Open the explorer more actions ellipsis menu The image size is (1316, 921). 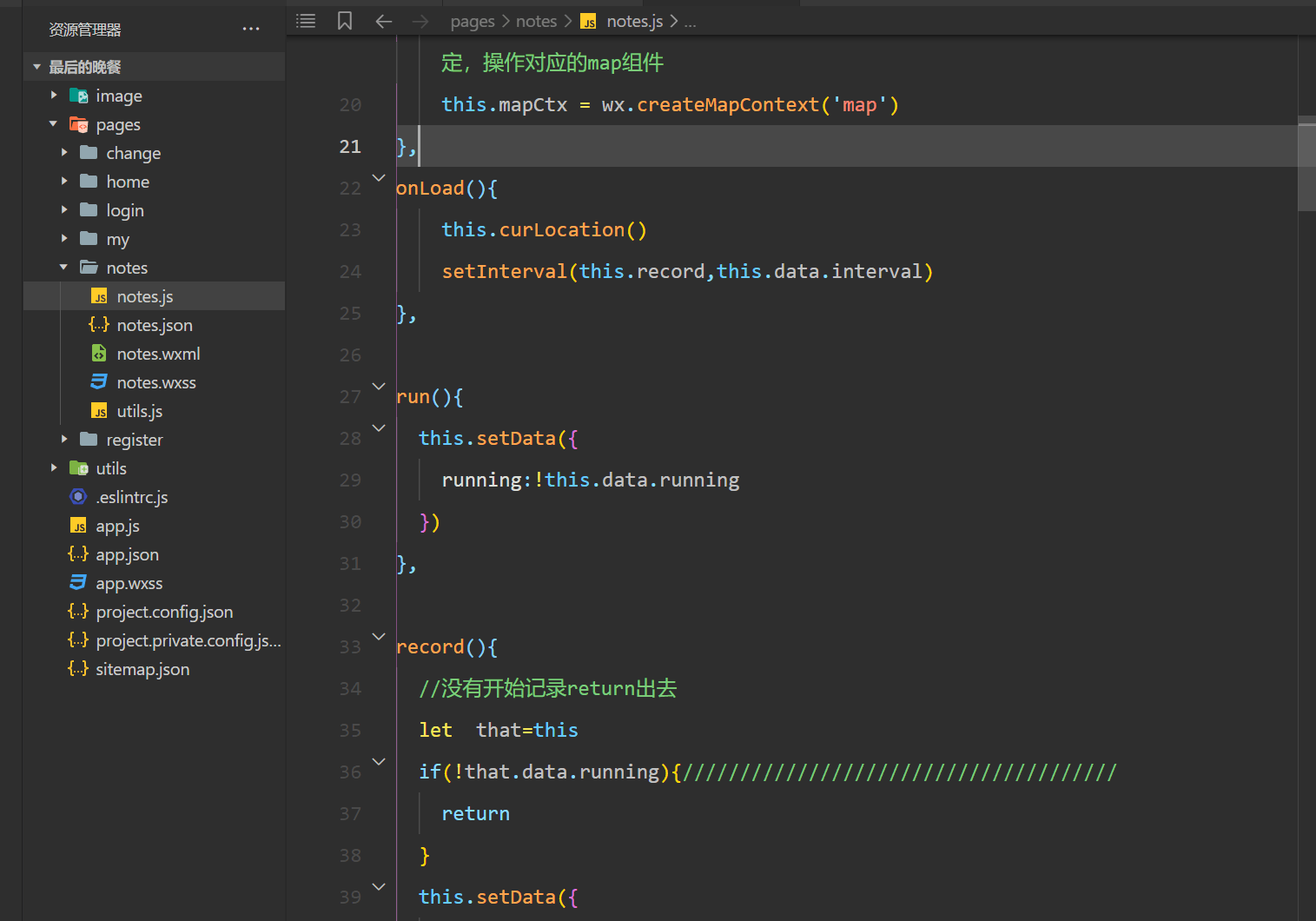(x=251, y=30)
